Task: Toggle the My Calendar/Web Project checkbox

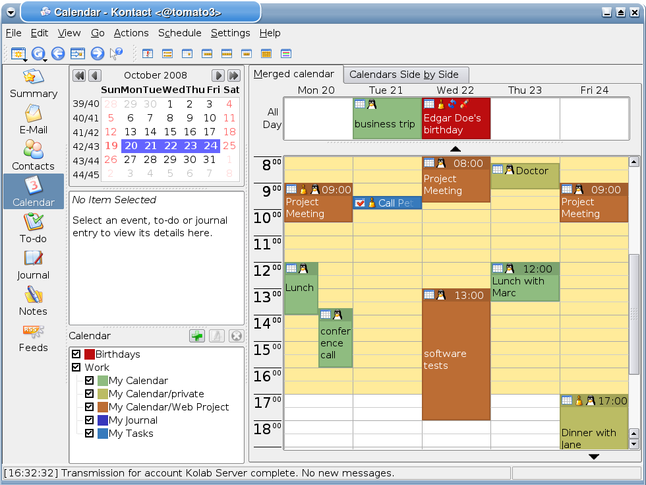Action: pyautogui.click(x=89, y=407)
